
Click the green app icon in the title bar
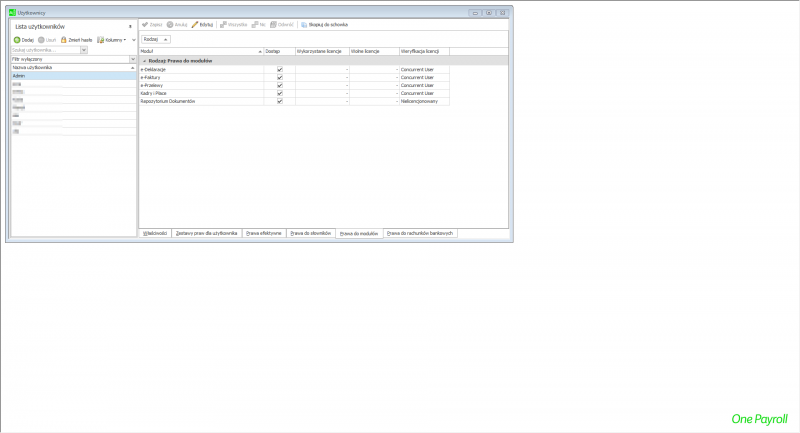click(x=12, y=12)
